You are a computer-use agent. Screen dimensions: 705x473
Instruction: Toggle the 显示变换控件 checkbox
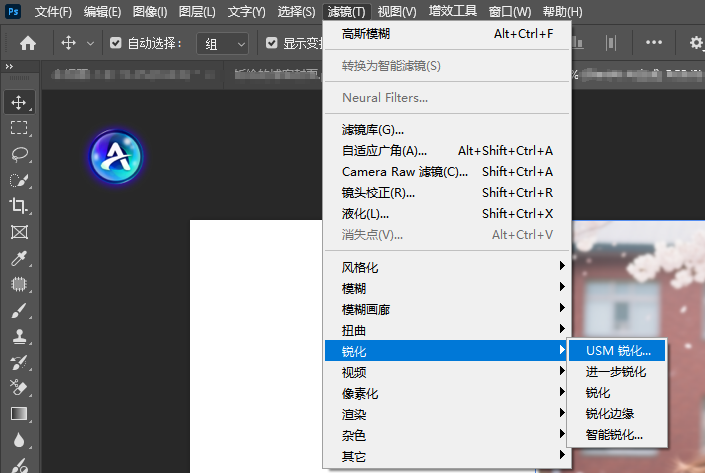tap(272, 43)
